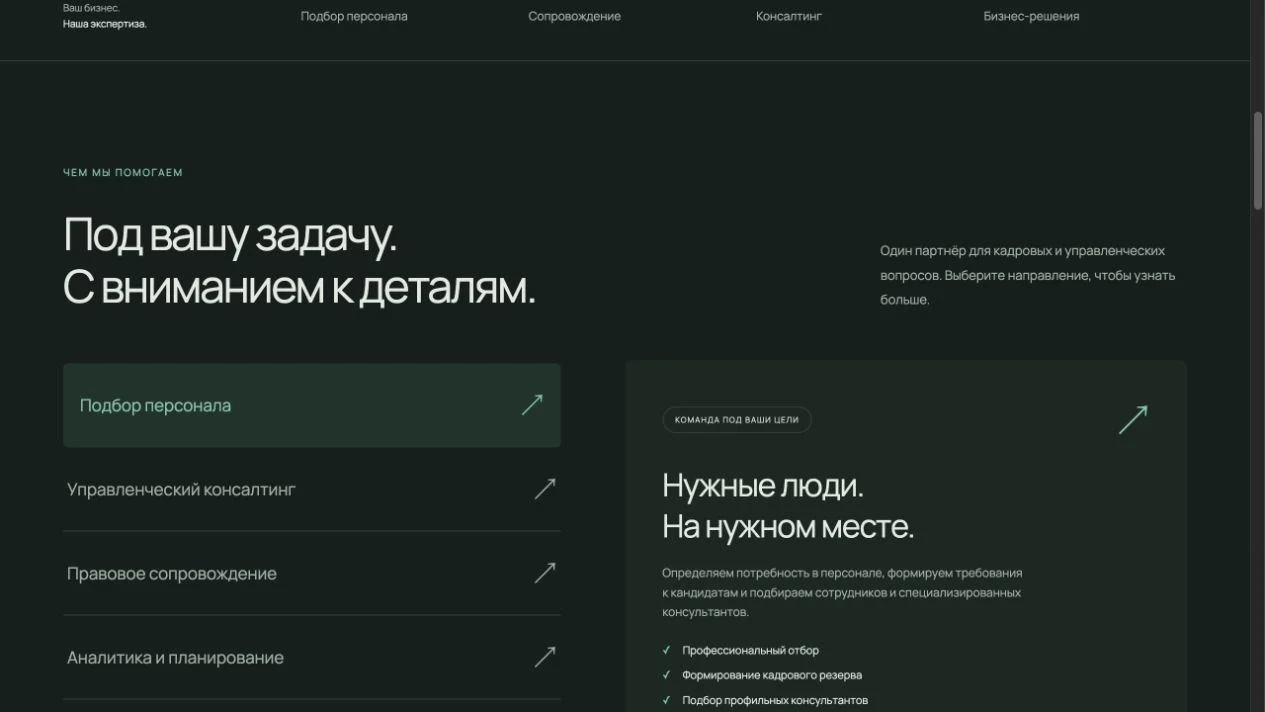Select the Аналитика и планирование service row

point(312,657)
